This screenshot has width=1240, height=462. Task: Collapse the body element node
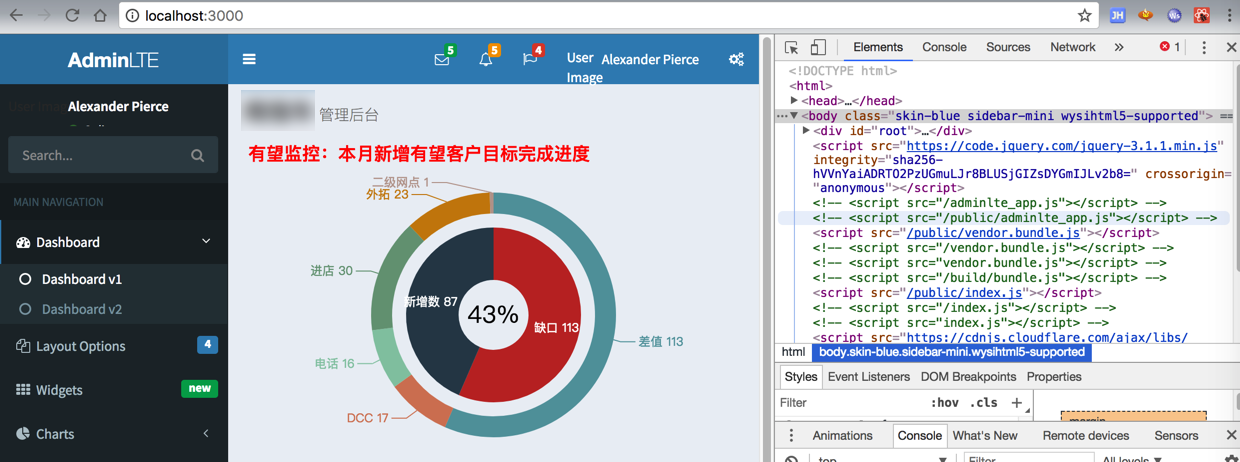click(794, 116)
